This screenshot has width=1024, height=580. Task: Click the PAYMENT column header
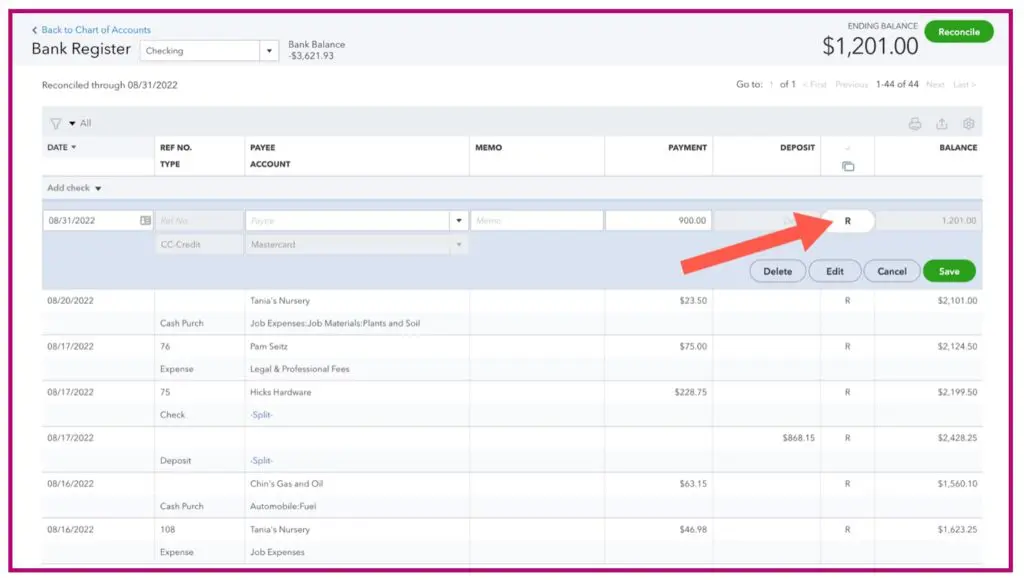[687, 148]
